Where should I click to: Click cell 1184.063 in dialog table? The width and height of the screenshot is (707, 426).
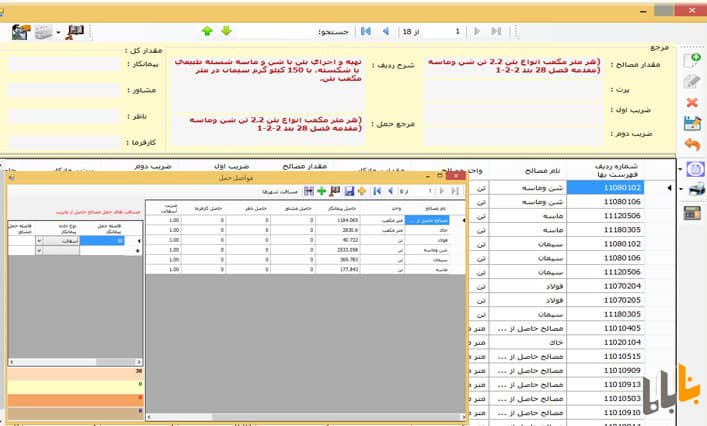[x=338, y=220]
